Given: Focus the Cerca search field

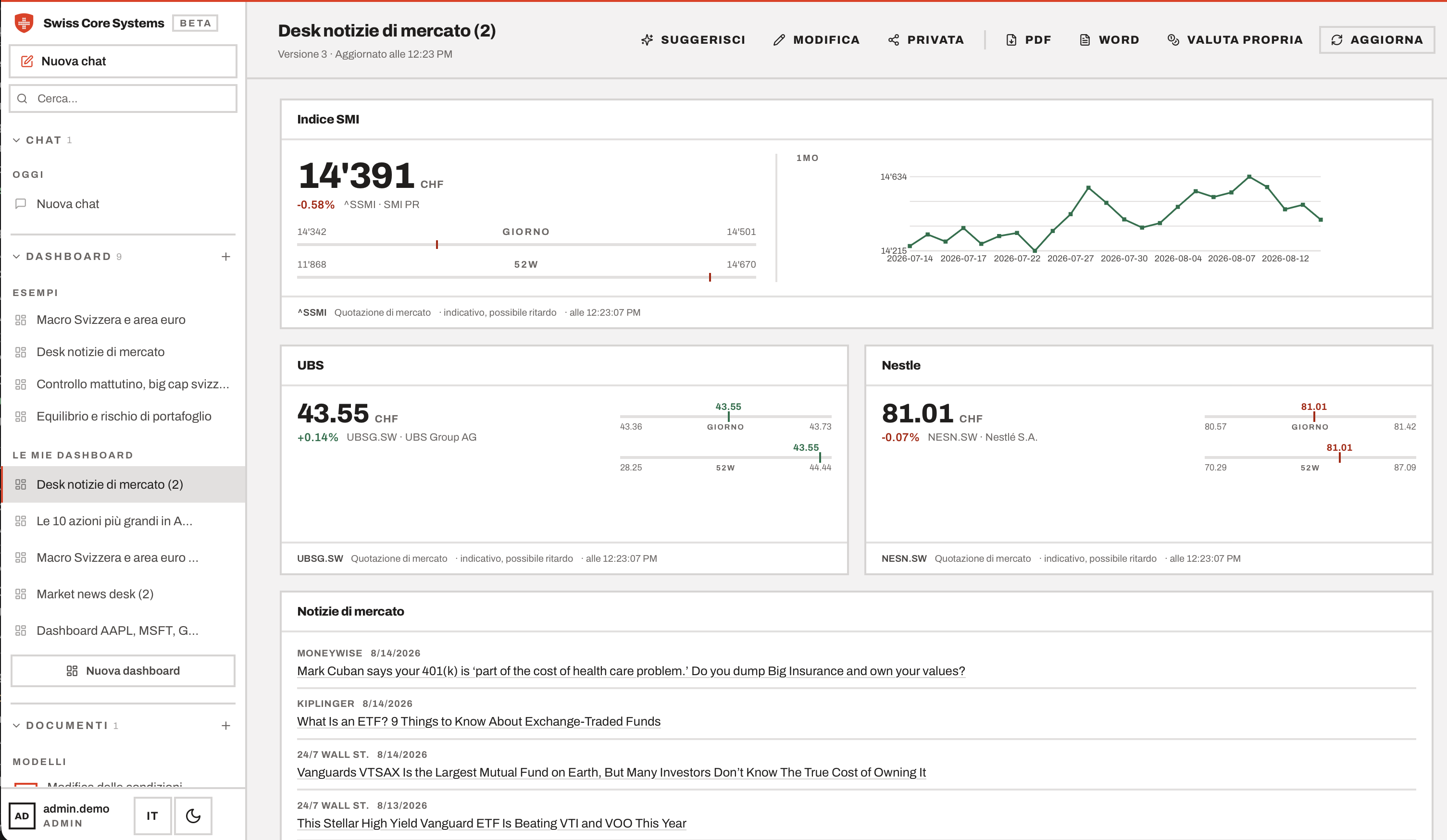Looking at the screenshot, I should [x=123, y=98].
